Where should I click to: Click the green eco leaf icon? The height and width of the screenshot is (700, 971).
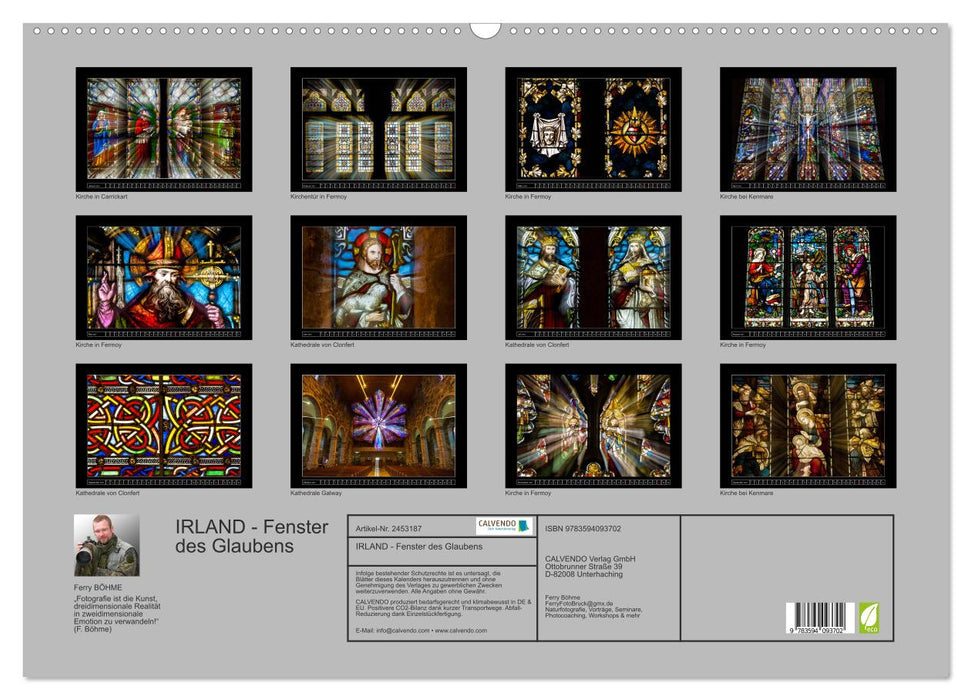(868, 618)
